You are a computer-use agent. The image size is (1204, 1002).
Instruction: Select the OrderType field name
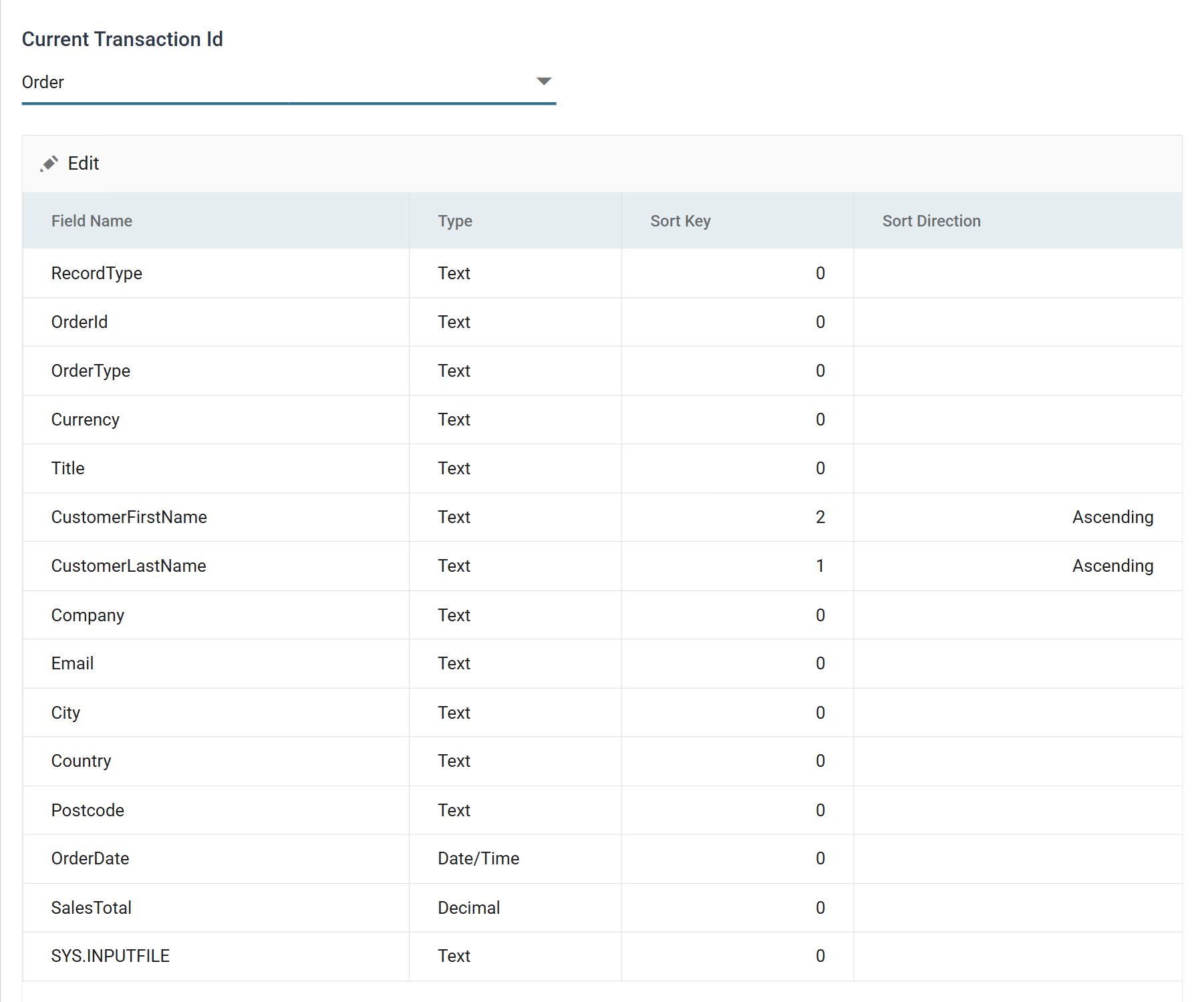[91, 371]
